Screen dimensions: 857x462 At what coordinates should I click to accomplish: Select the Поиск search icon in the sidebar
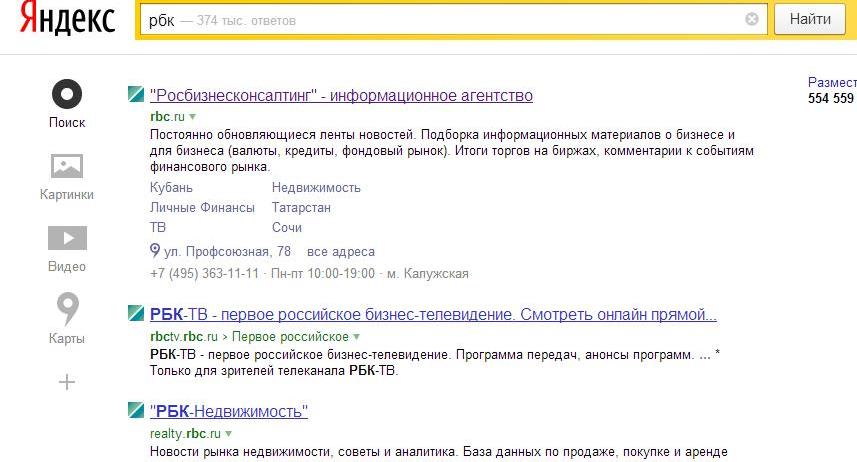point(67,94)
